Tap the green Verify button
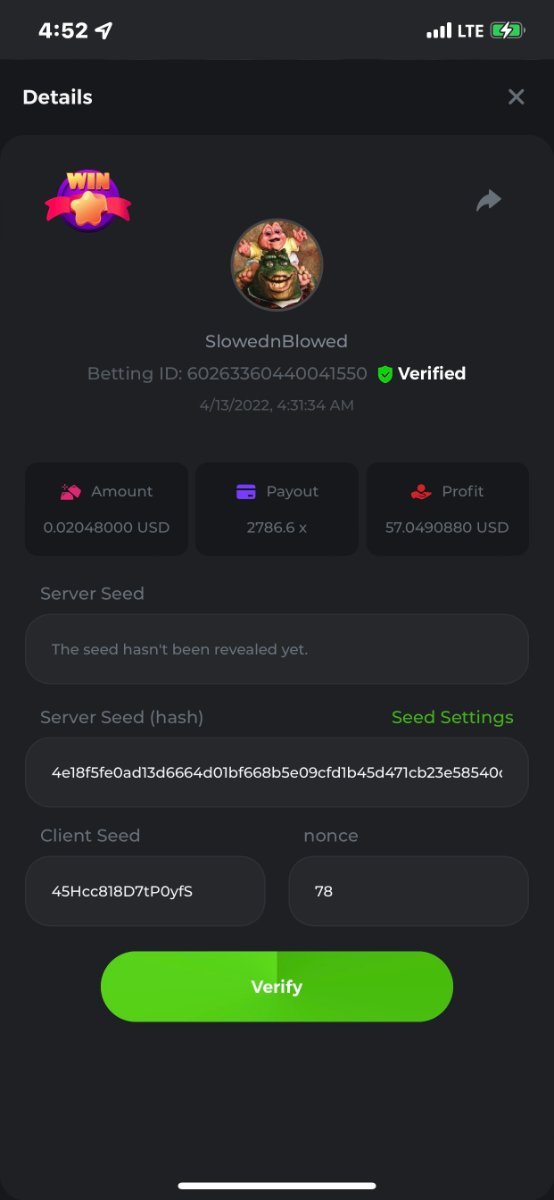Viewport: 554px width, 1200px height. point(277,987)
